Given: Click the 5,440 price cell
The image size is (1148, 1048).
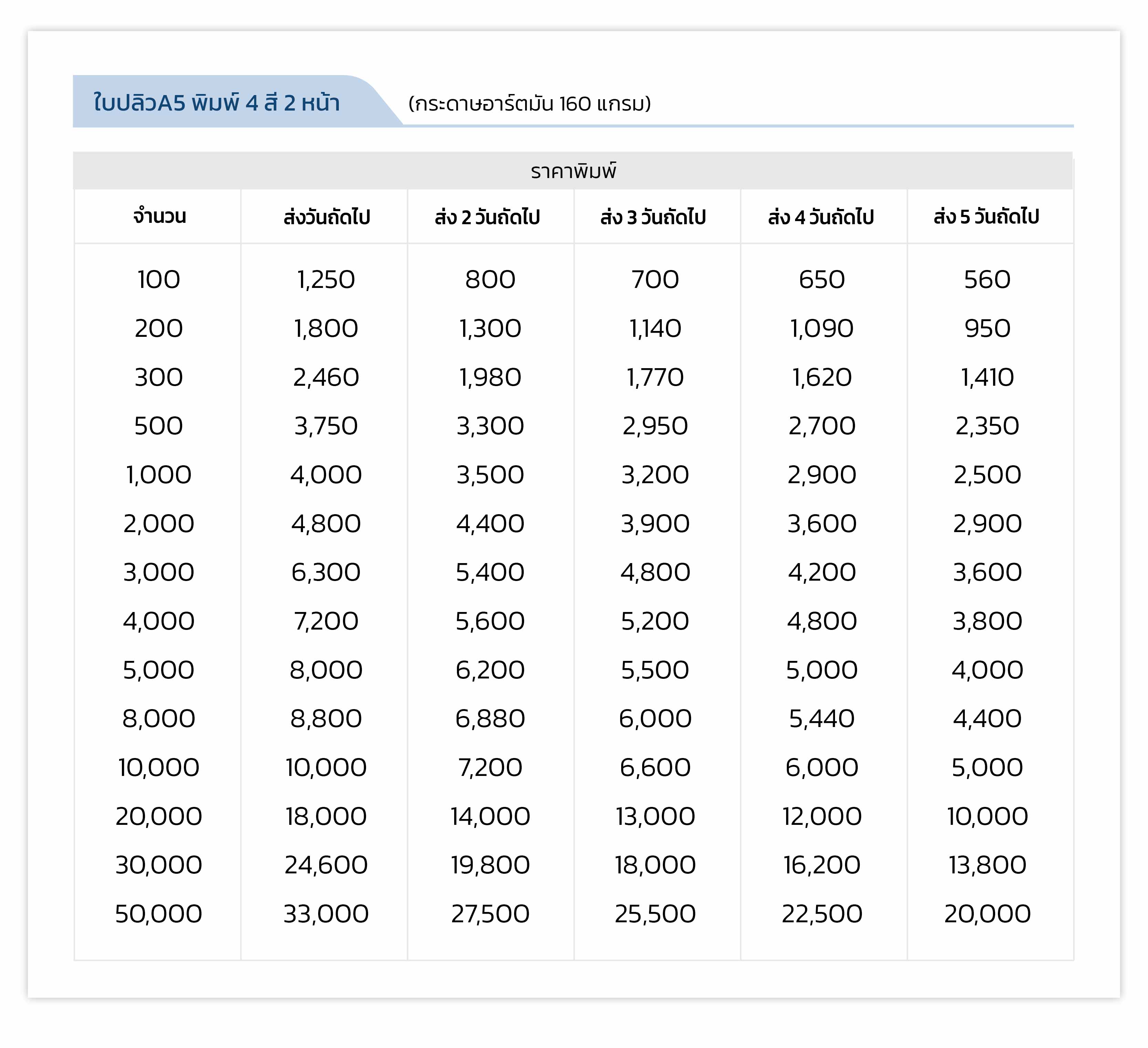Looking at the screenshot, I should [x=822, y=719].
